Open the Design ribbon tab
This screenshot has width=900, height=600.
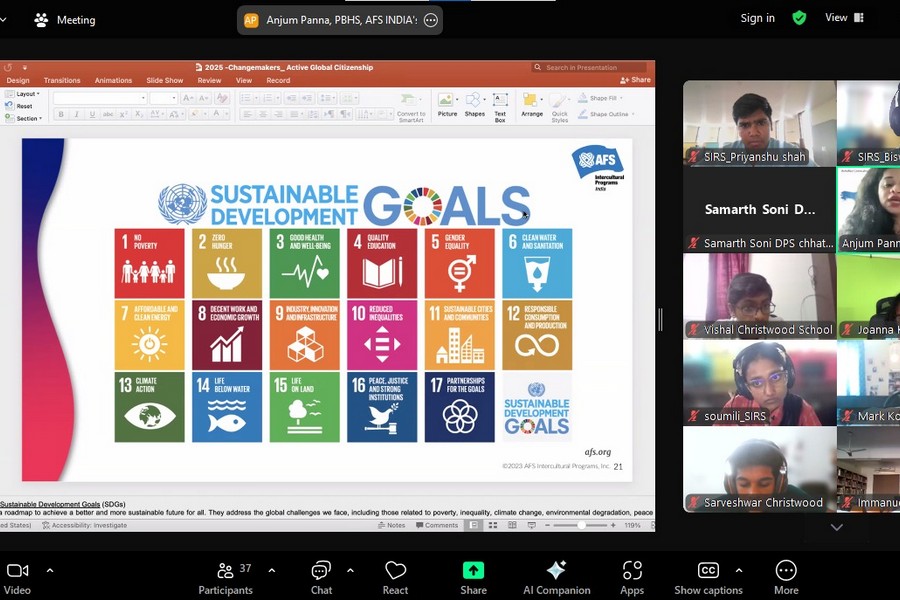[18, 80]
